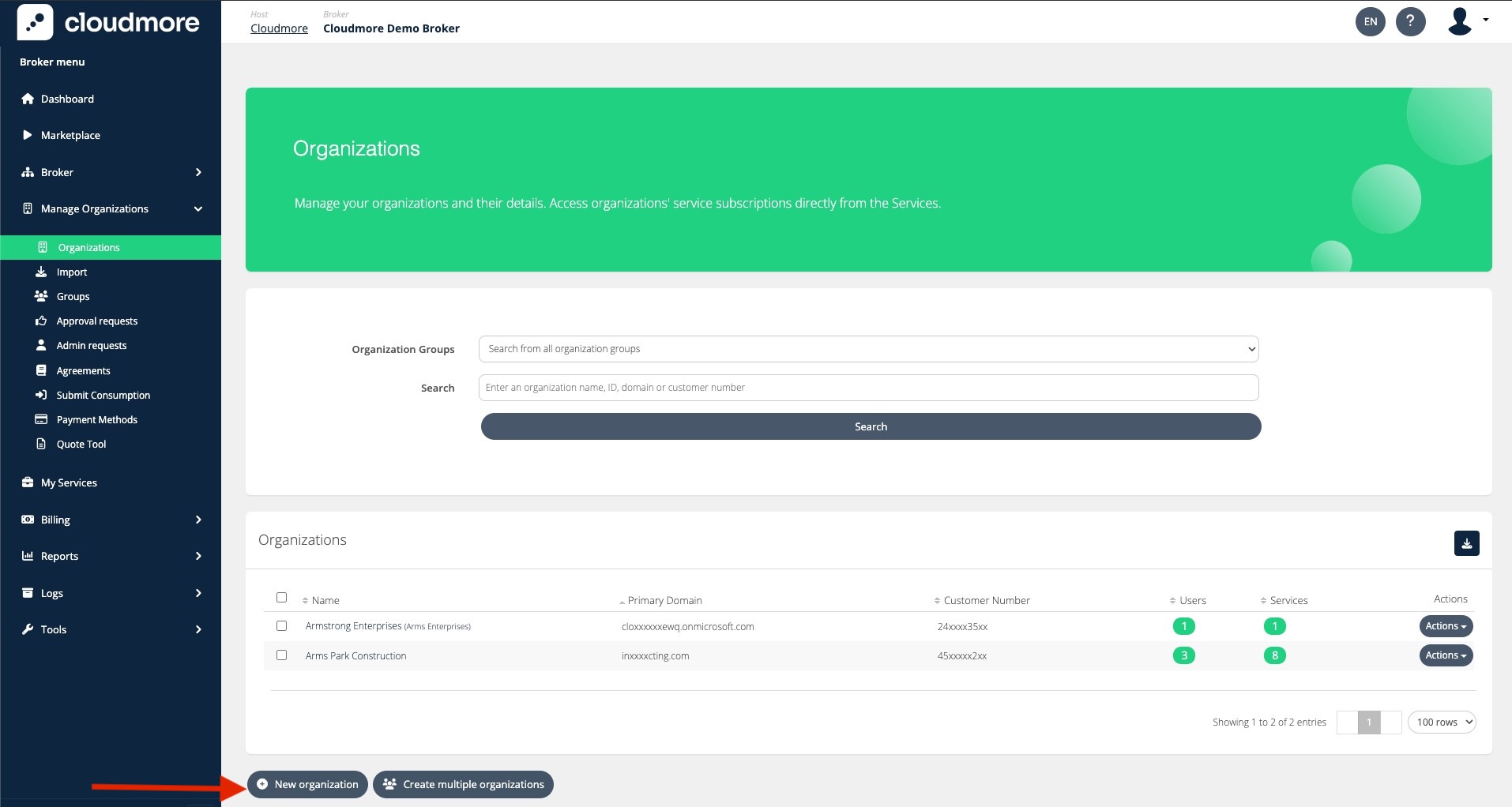Click the Cloudmore logo icon

click(35, 22)
